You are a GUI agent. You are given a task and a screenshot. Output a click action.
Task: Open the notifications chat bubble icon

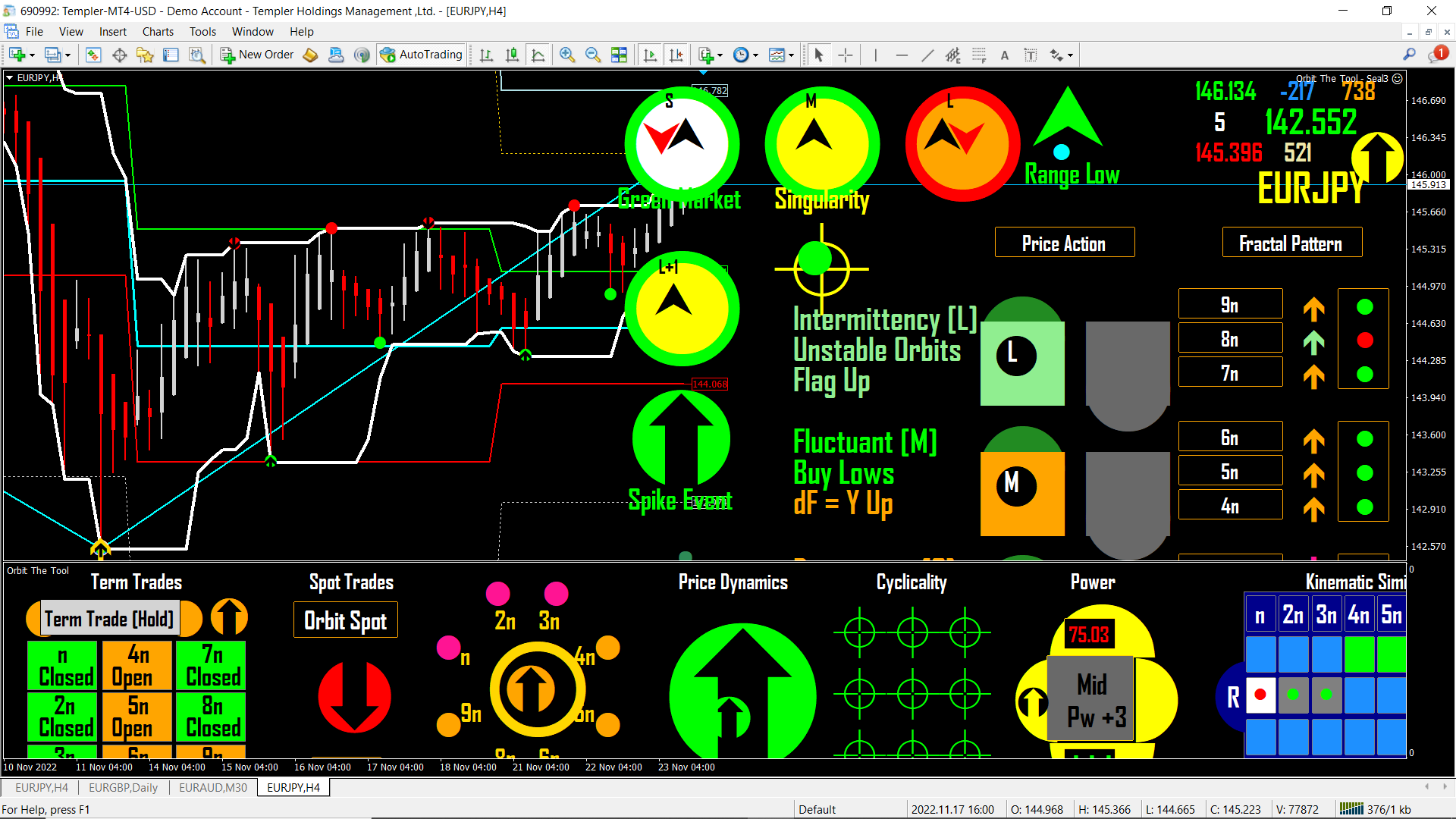(1436, 55)
